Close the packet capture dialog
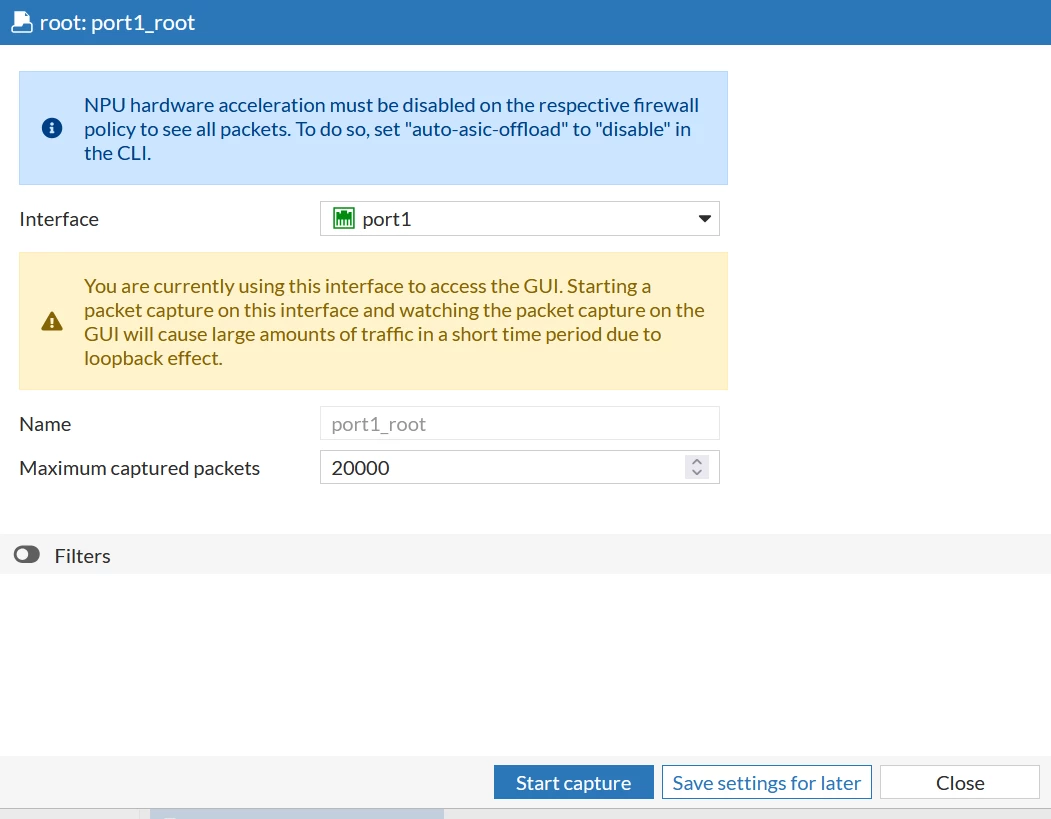Screen dimensions: 1051x819 (959, 782)
